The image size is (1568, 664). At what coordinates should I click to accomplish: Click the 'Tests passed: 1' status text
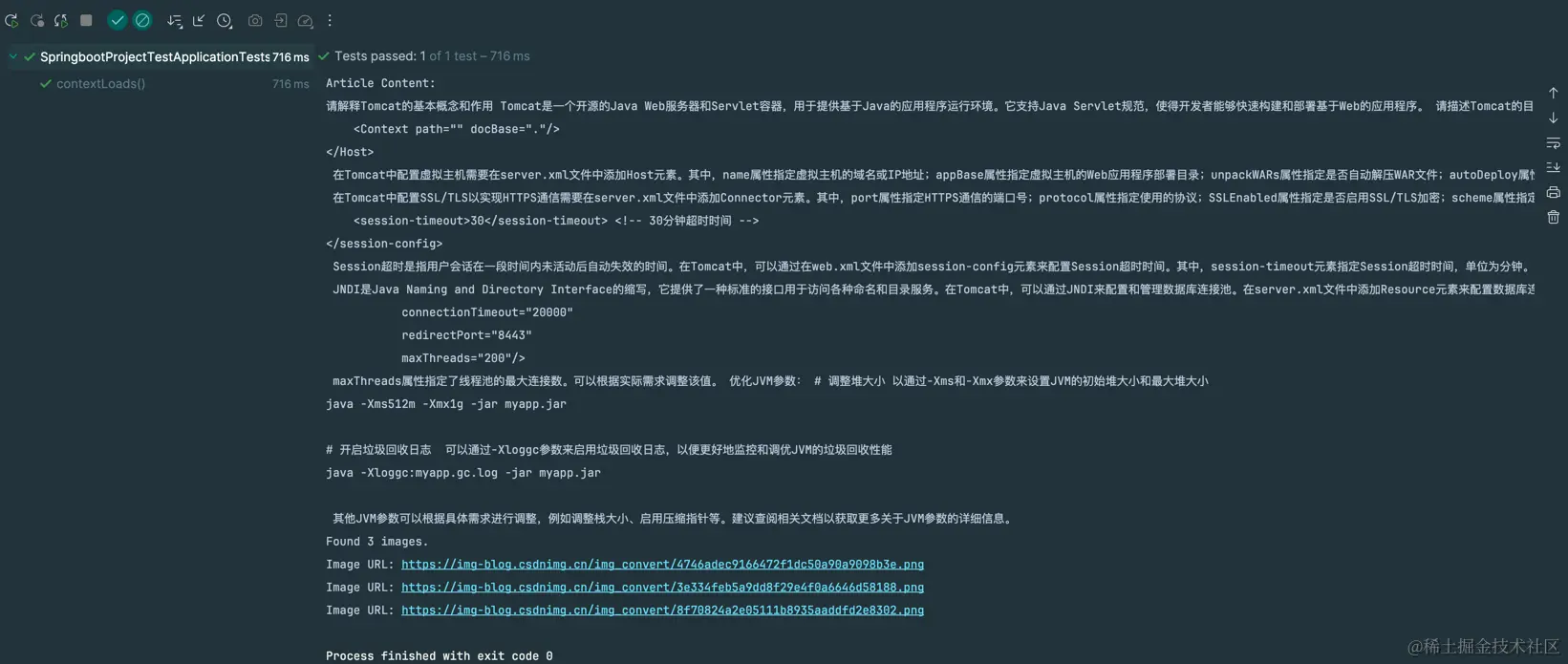(x=379, y=56)
